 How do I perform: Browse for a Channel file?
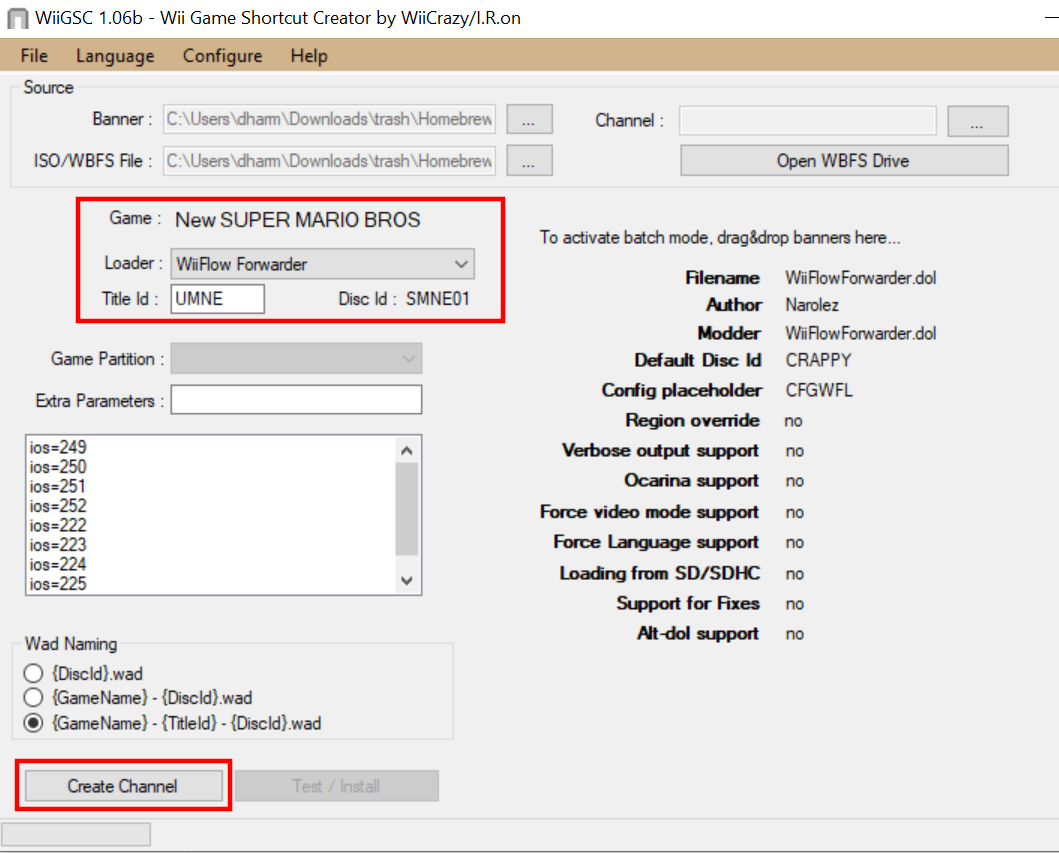(977, 121)
